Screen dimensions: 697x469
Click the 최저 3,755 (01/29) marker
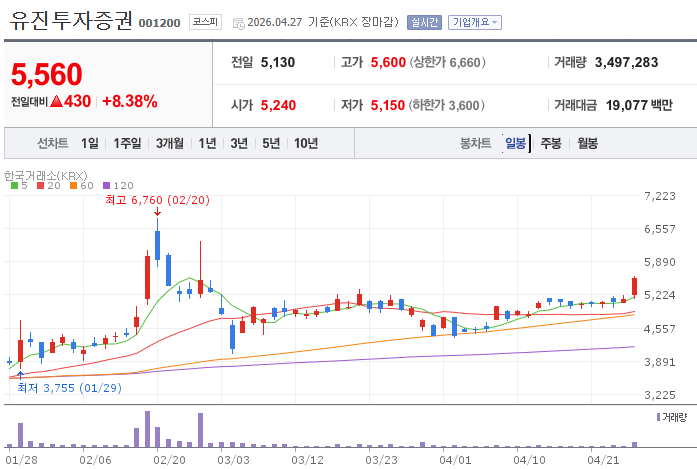point(69,388)
